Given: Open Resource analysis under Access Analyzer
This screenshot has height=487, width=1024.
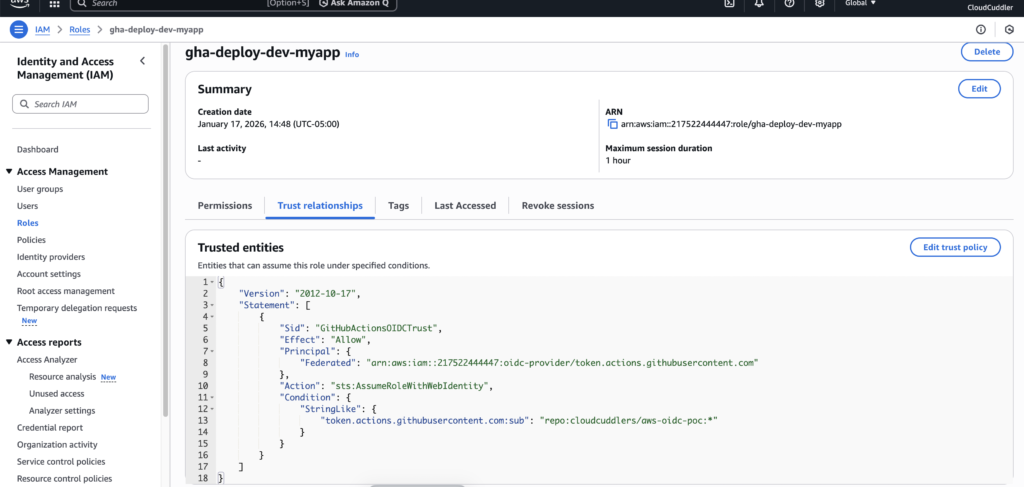Looking at the screenshot, I should [63, 377].
